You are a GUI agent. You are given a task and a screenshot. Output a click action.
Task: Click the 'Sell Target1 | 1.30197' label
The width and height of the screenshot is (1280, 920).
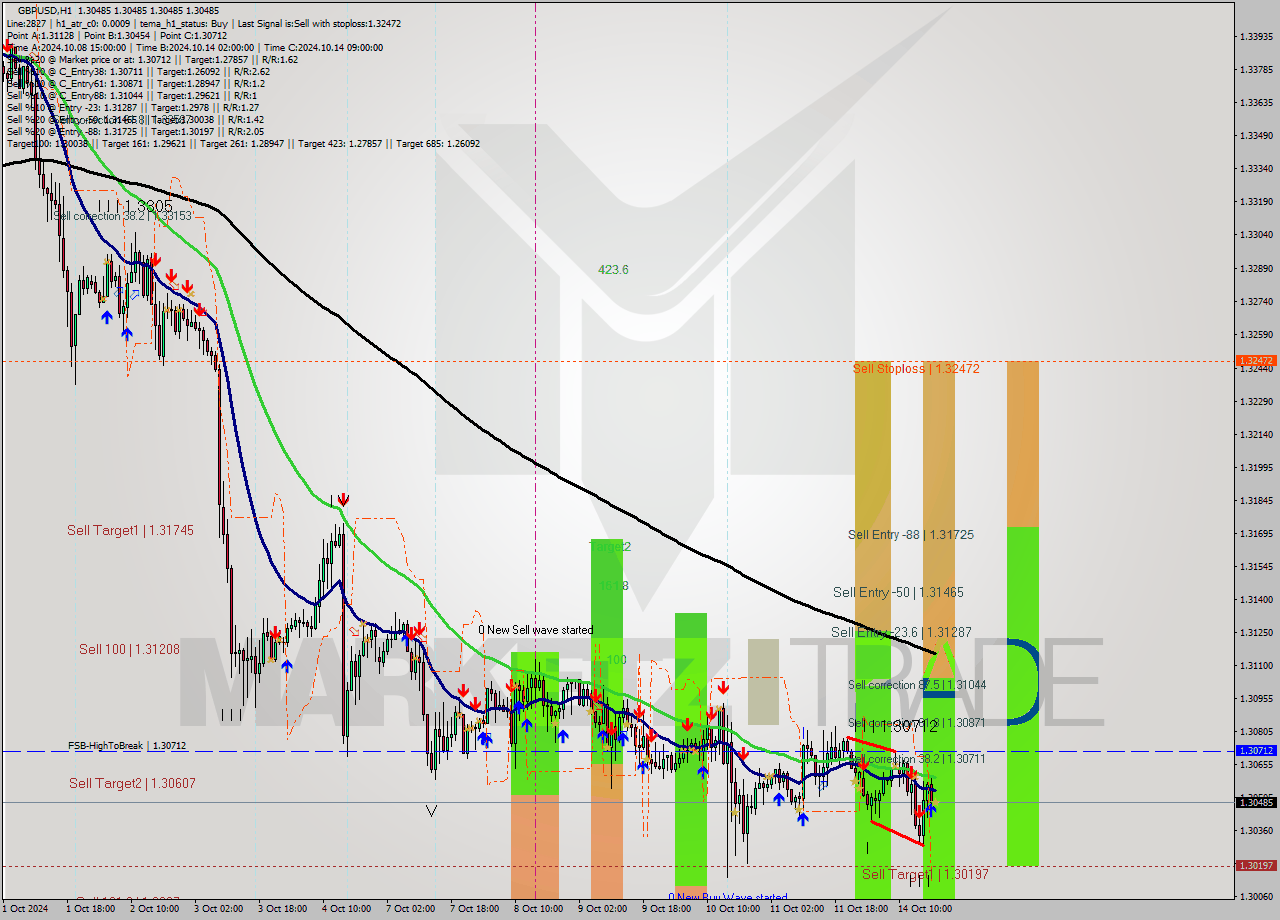925,874
